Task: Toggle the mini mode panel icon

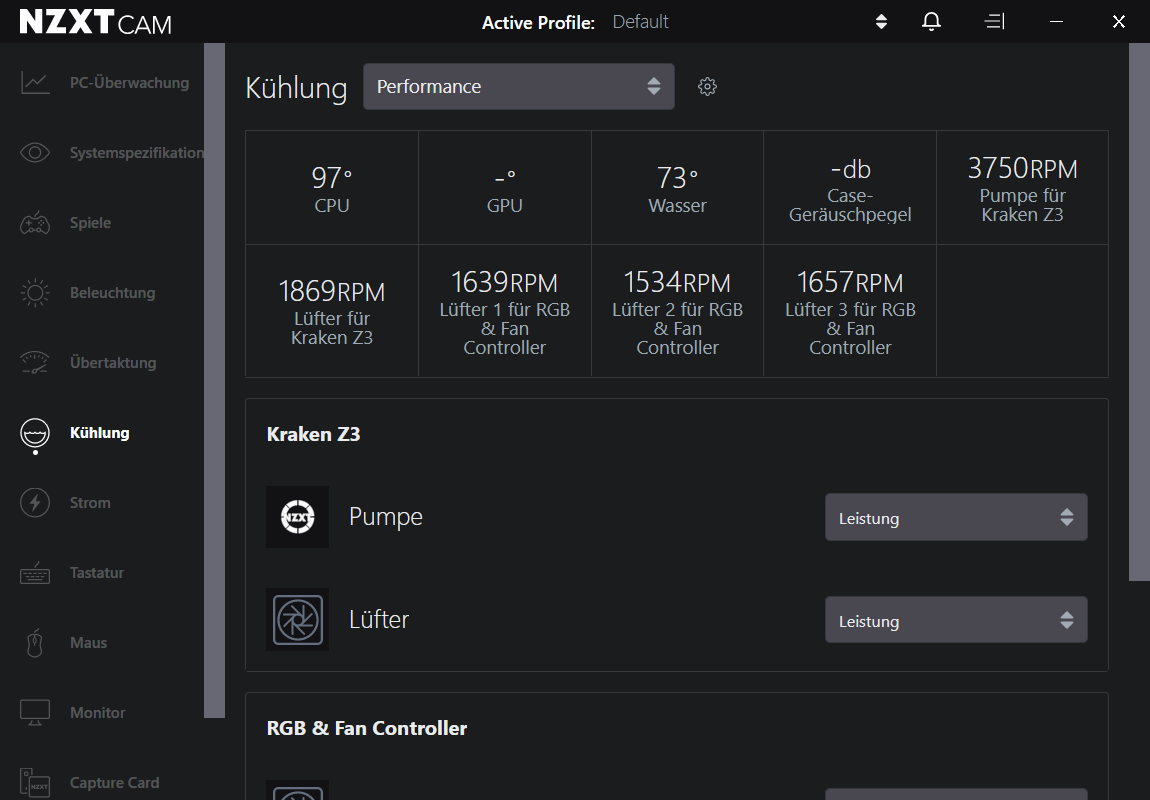Action: point(995,21)
